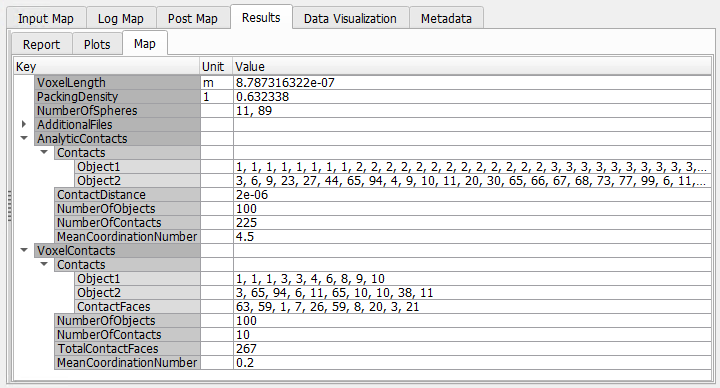
Task: Click the Value column header
Action: 472,67
